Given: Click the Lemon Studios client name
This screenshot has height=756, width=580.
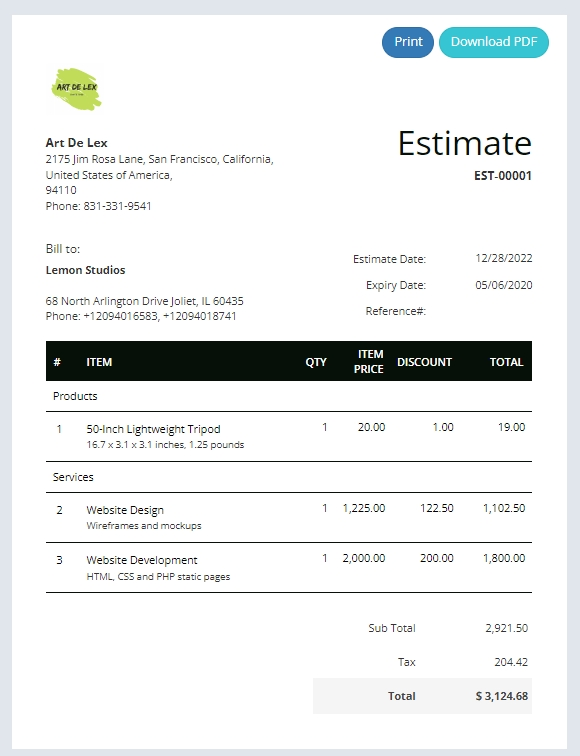Looking at the screenshot, I should pos(85,270).
